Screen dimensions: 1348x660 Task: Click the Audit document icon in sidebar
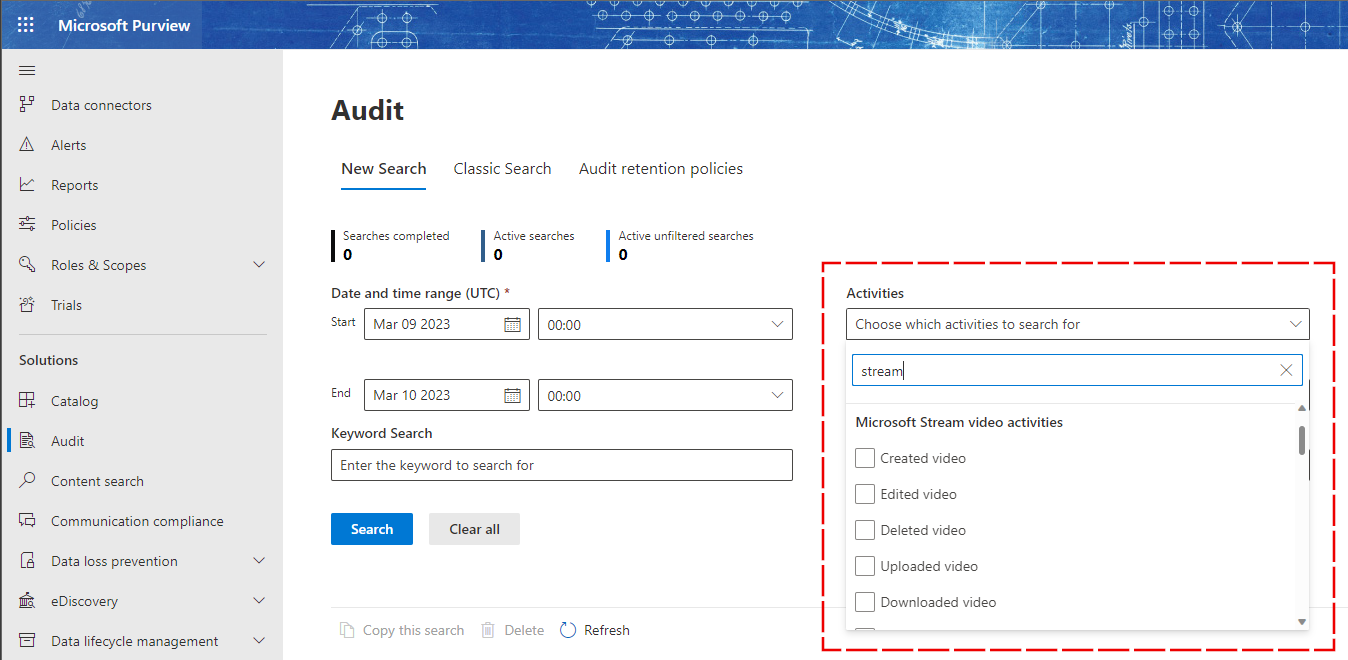[28, 440]
